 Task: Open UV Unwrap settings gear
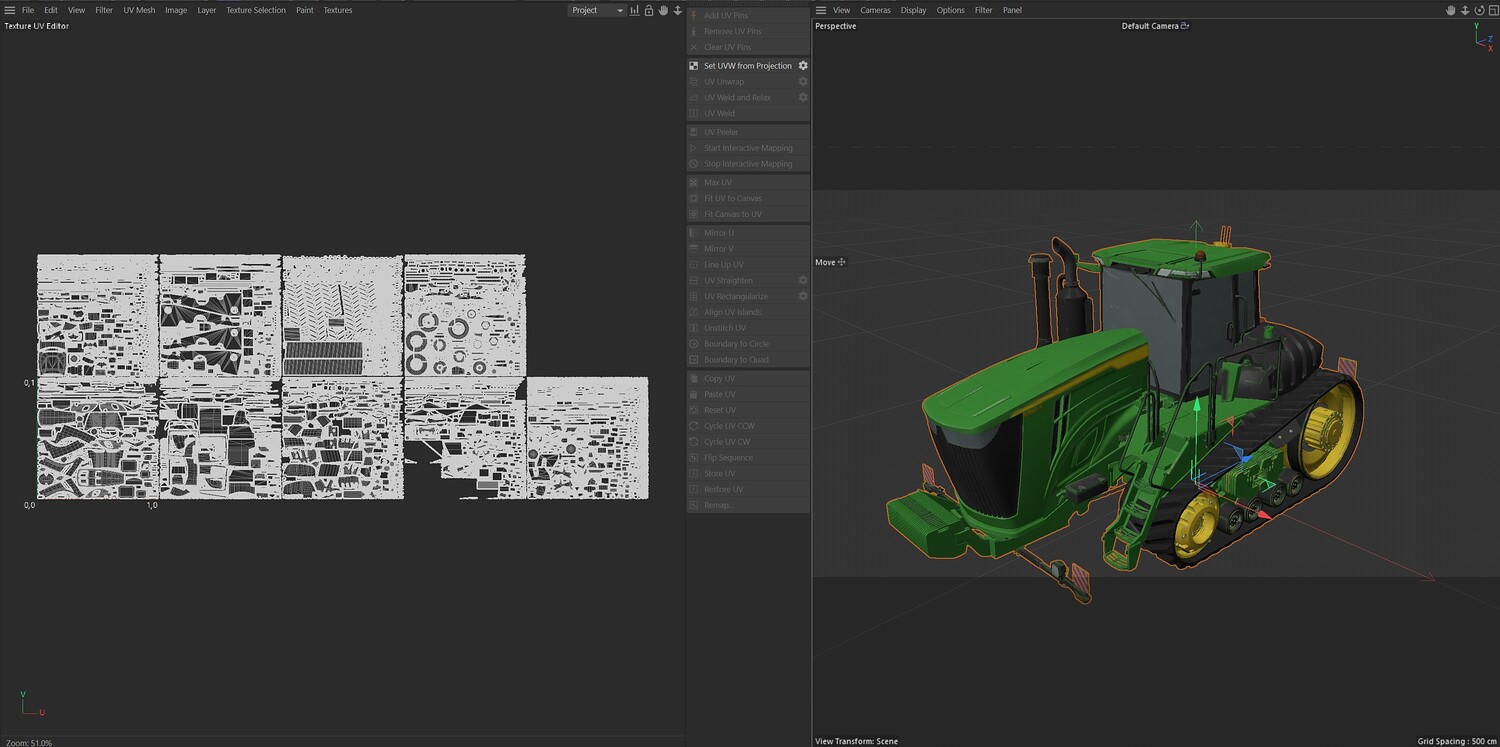pyautogui.click(x=802, y=82)
